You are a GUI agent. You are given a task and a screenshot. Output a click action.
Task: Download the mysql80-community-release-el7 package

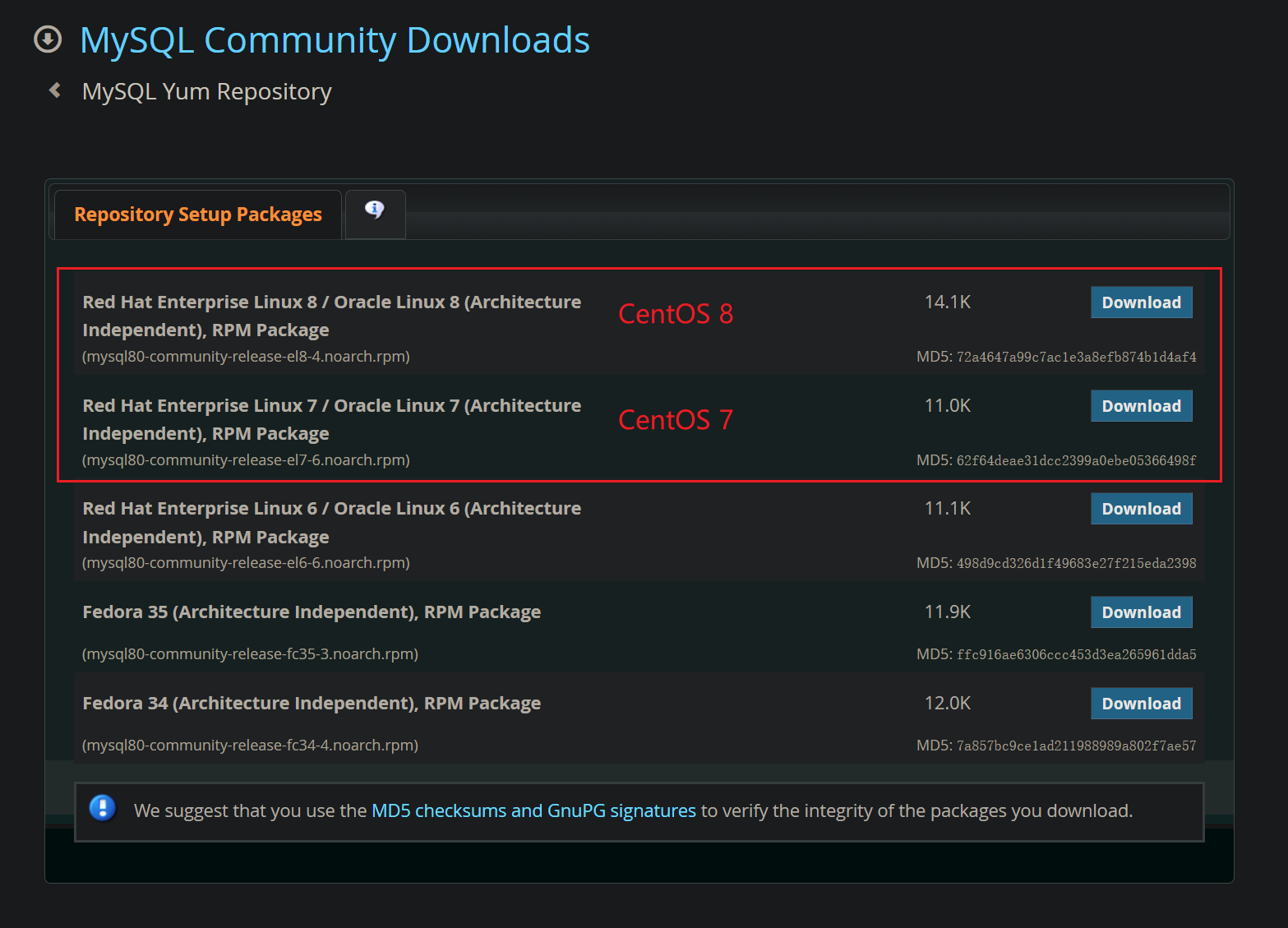click(1141, 405)
